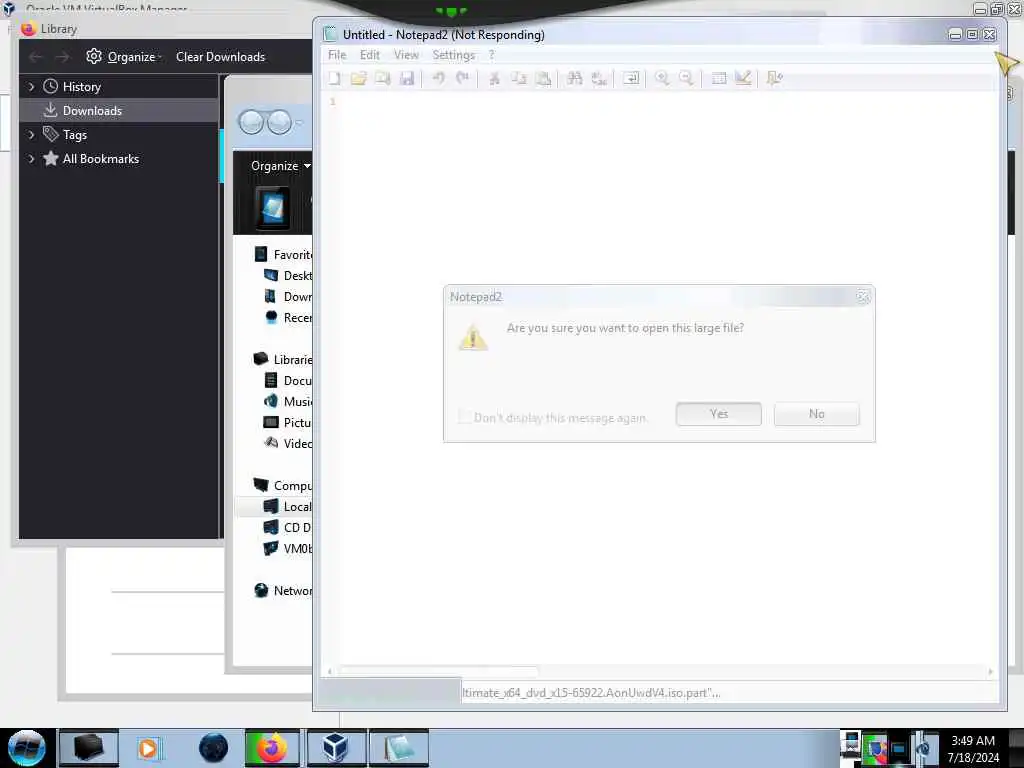Select Favorites in Explorer navigation pane
This screenshot has width=1024, height=768.
[x=282, y=255]
